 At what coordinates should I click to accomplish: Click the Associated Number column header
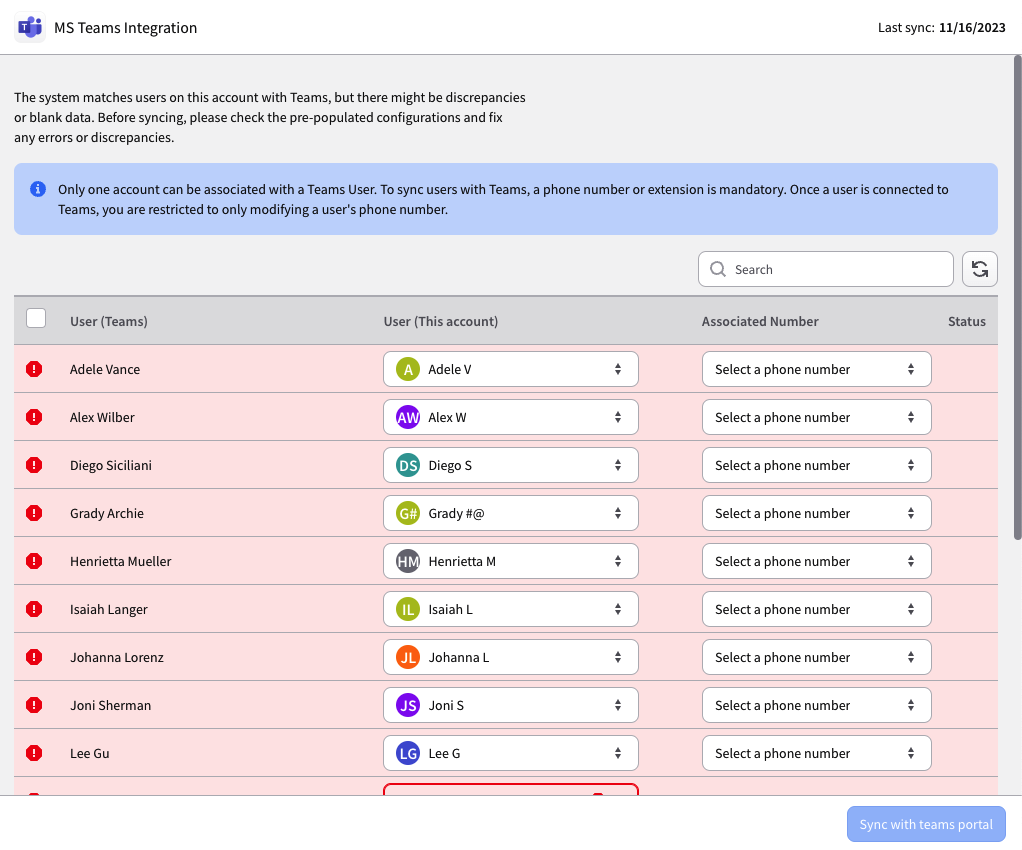pyautogui.click(x=760, y=321)
